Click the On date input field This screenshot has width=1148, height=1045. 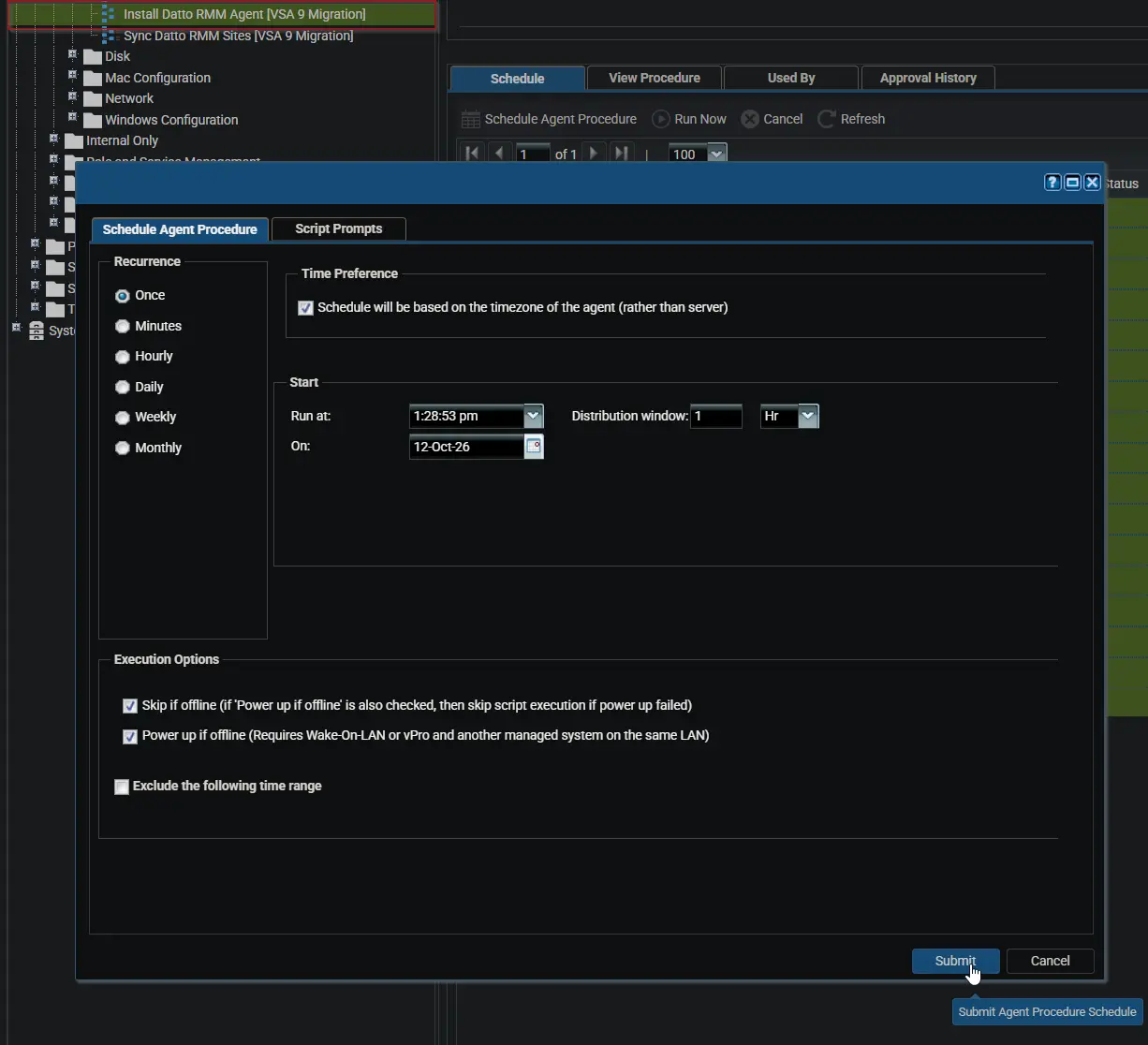click(466, 447)
